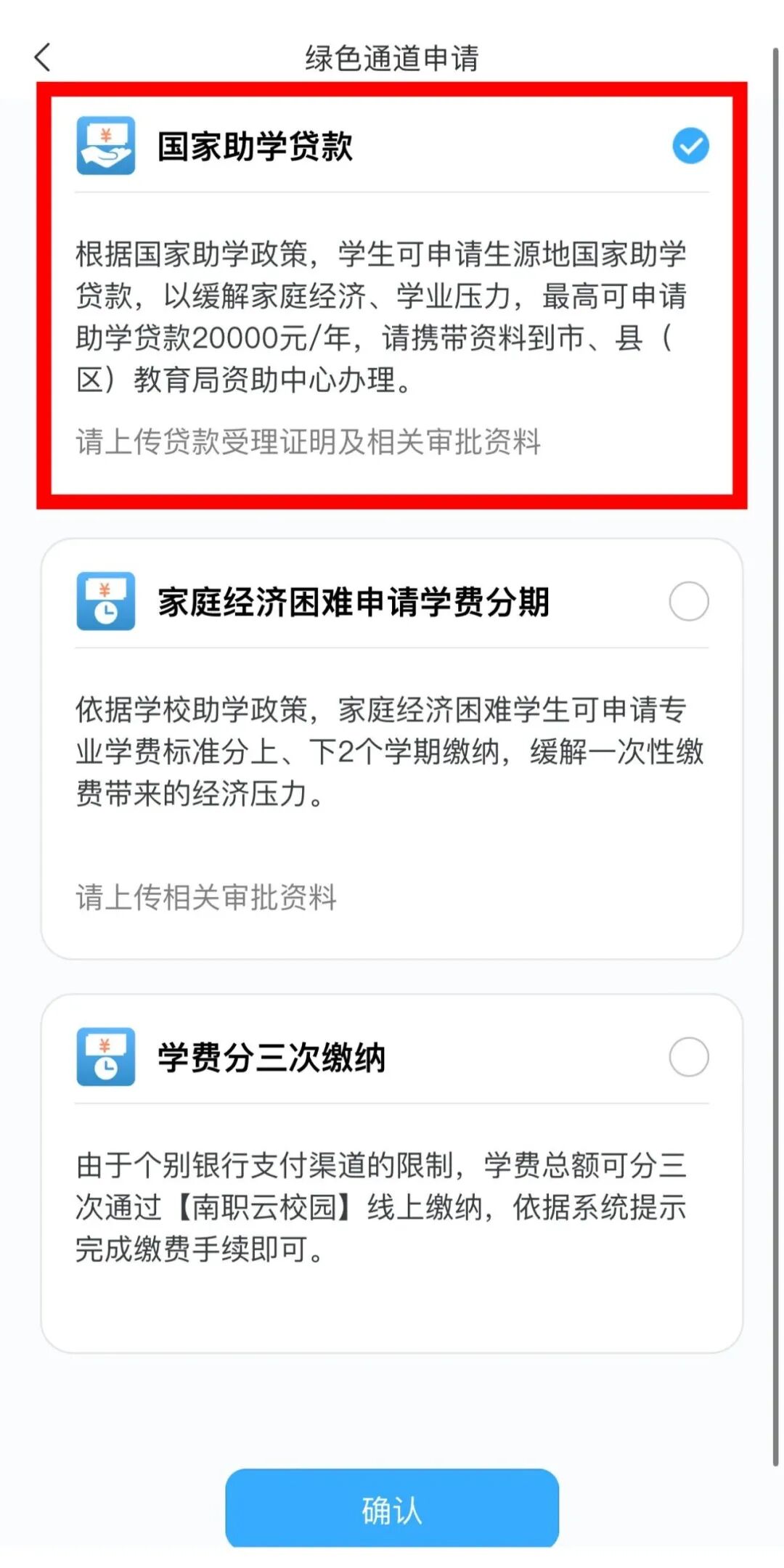This screenshot has height=1568, width=784.
Task: Tap the 家庭经济困难申请学费分期 title text
Action: click(x=354, y=602)
